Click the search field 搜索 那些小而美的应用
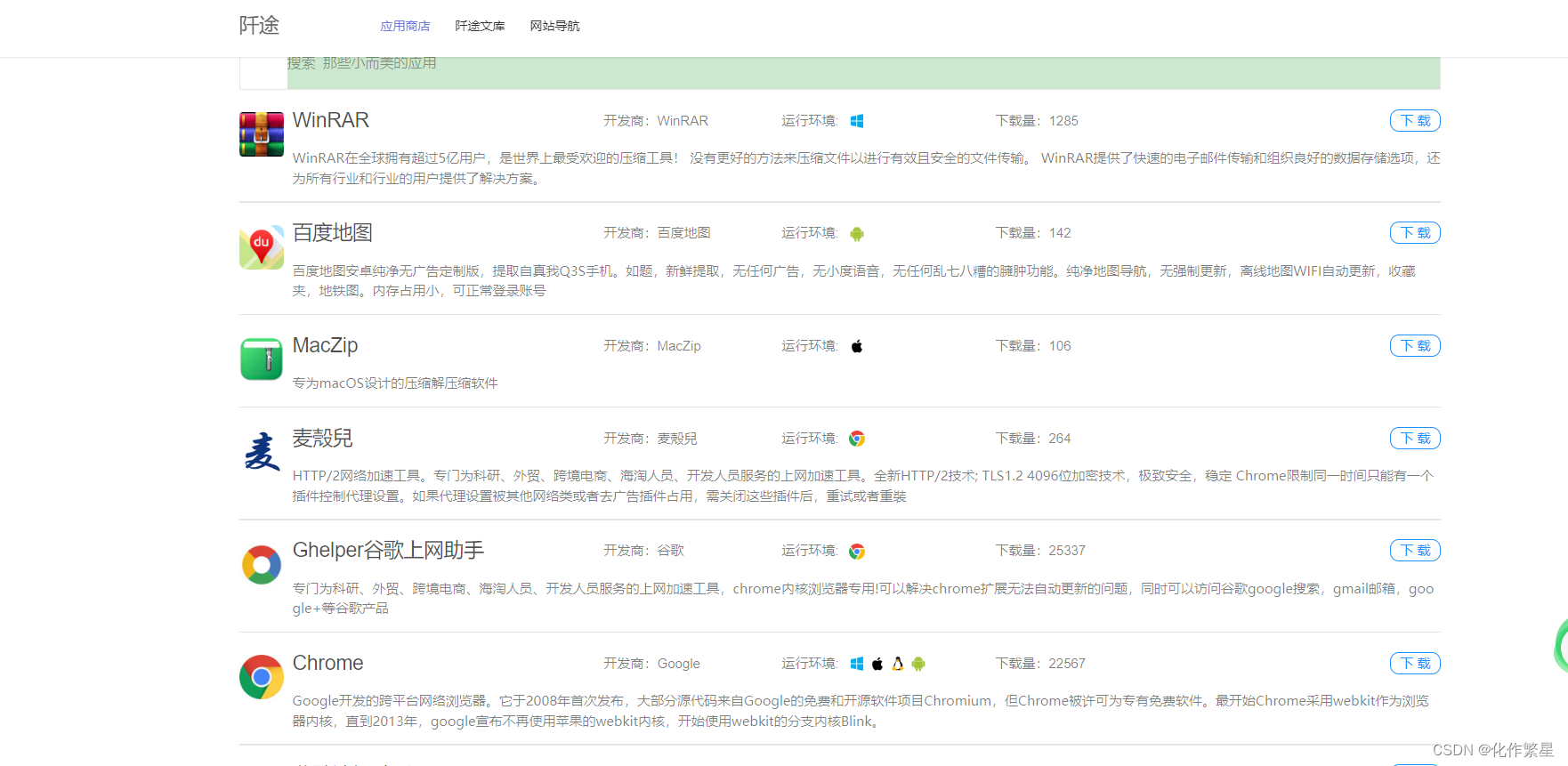Image resolution: width=1568 pixels, height=766 pixels. click(863, 73)
